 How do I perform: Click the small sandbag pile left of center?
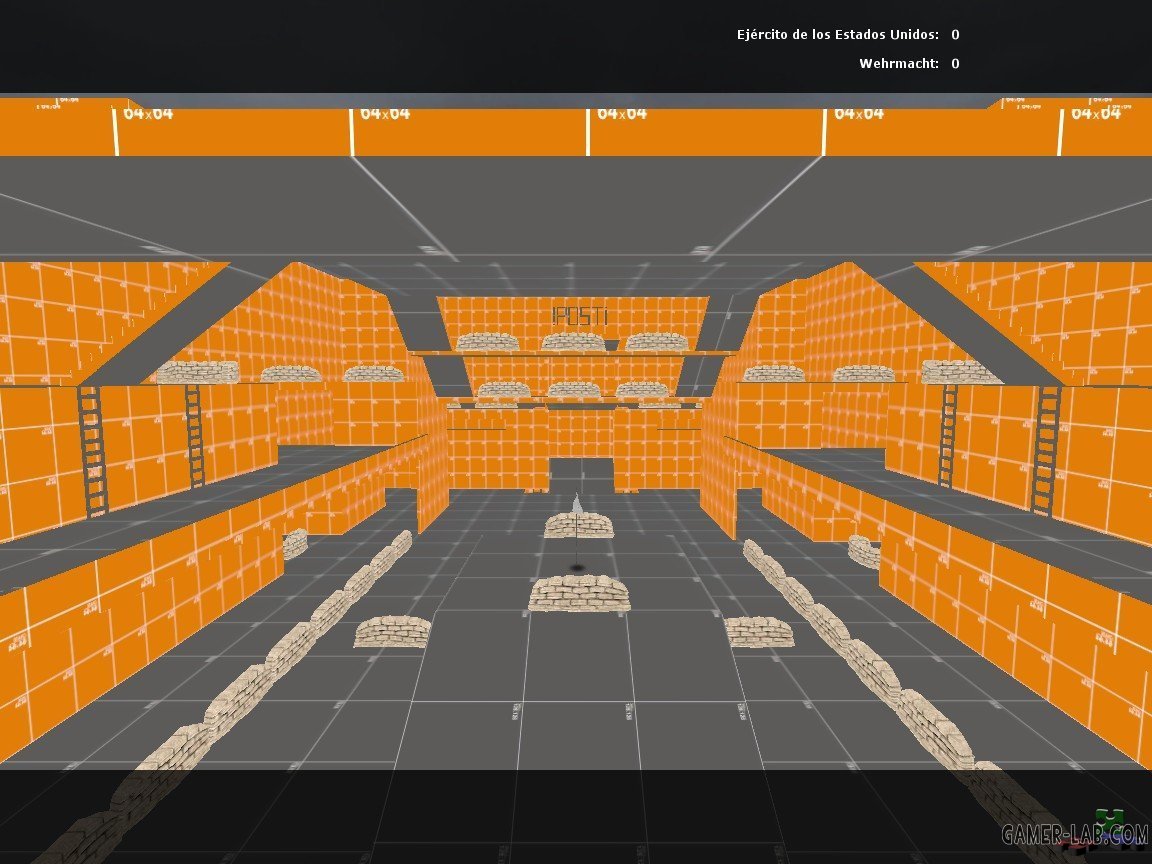coord(392,631)
